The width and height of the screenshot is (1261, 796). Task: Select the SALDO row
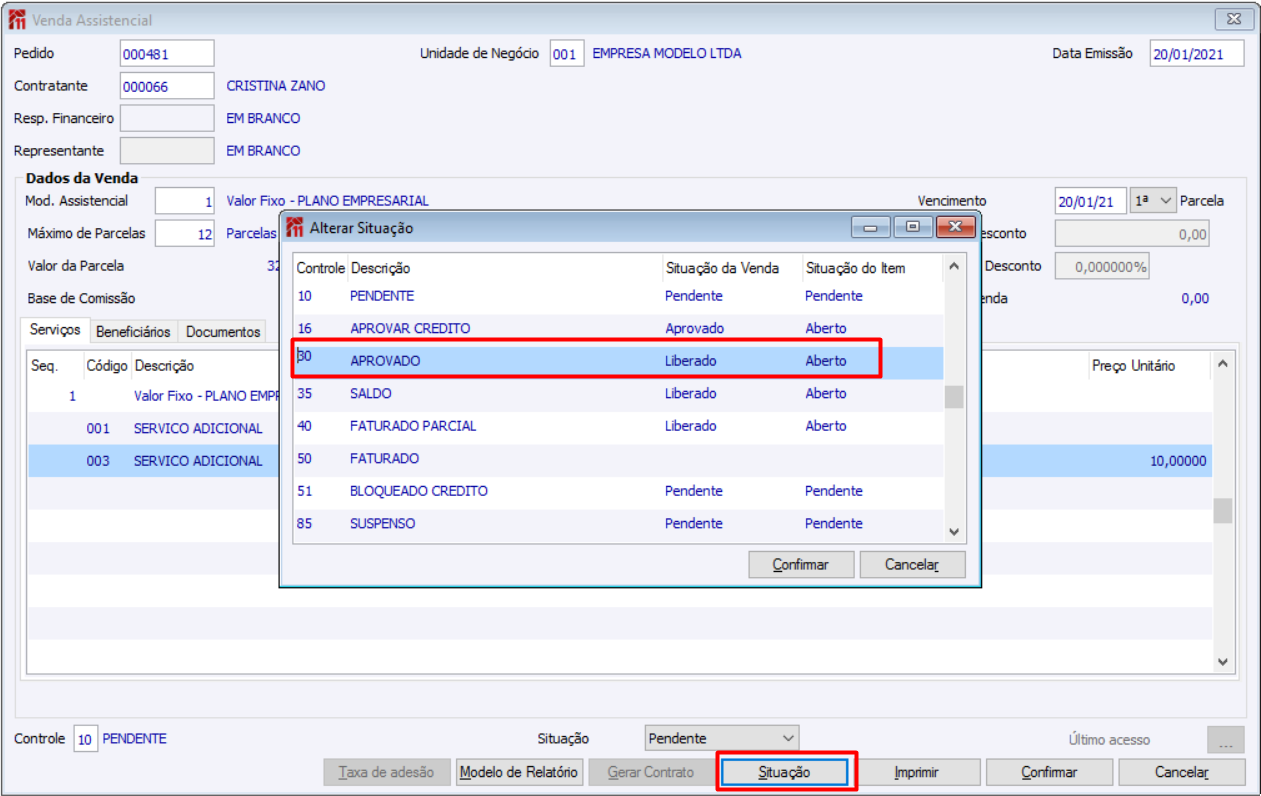coord(618,393)
